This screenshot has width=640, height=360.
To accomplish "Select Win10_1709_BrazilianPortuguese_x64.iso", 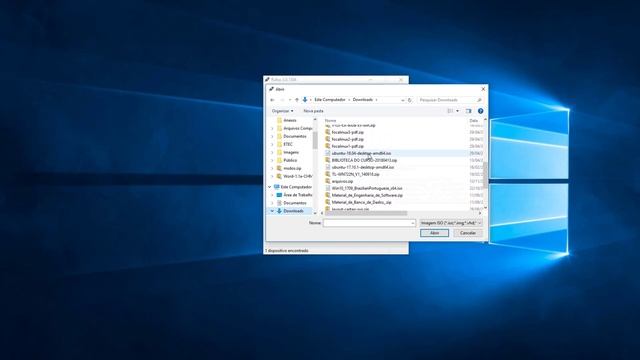I will (367, 188).
